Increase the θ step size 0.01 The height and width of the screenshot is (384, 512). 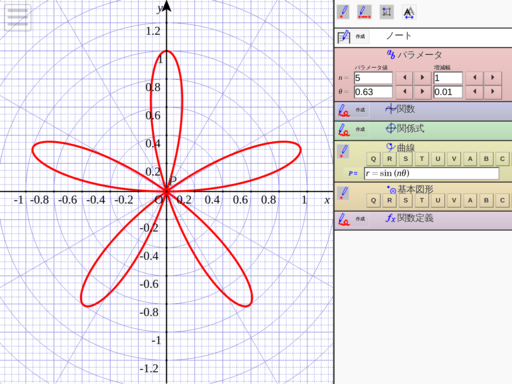pos(493,92)
